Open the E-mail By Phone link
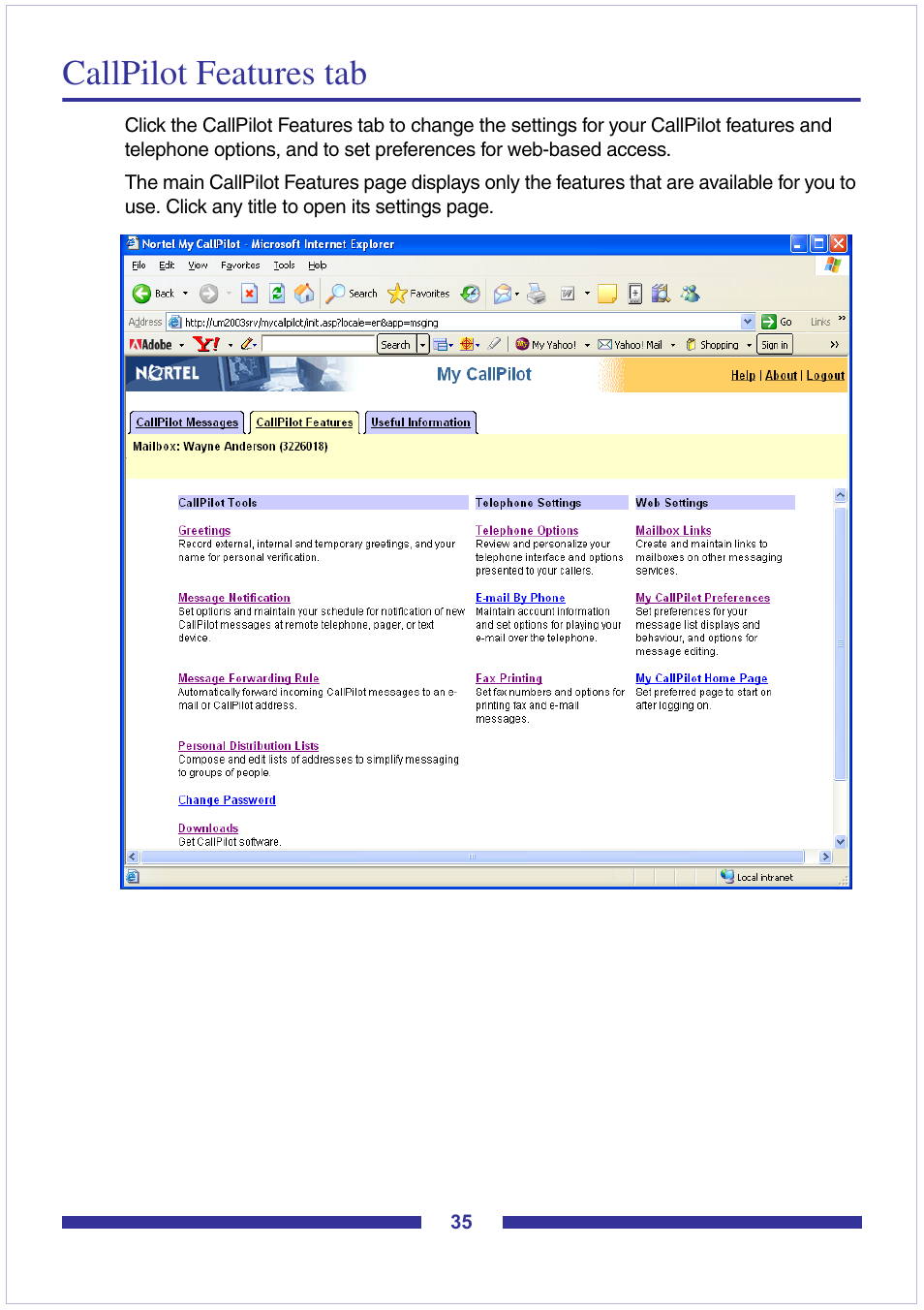Image resolution: width=924 pixels, height=1310 pixels. click(520, 599)
